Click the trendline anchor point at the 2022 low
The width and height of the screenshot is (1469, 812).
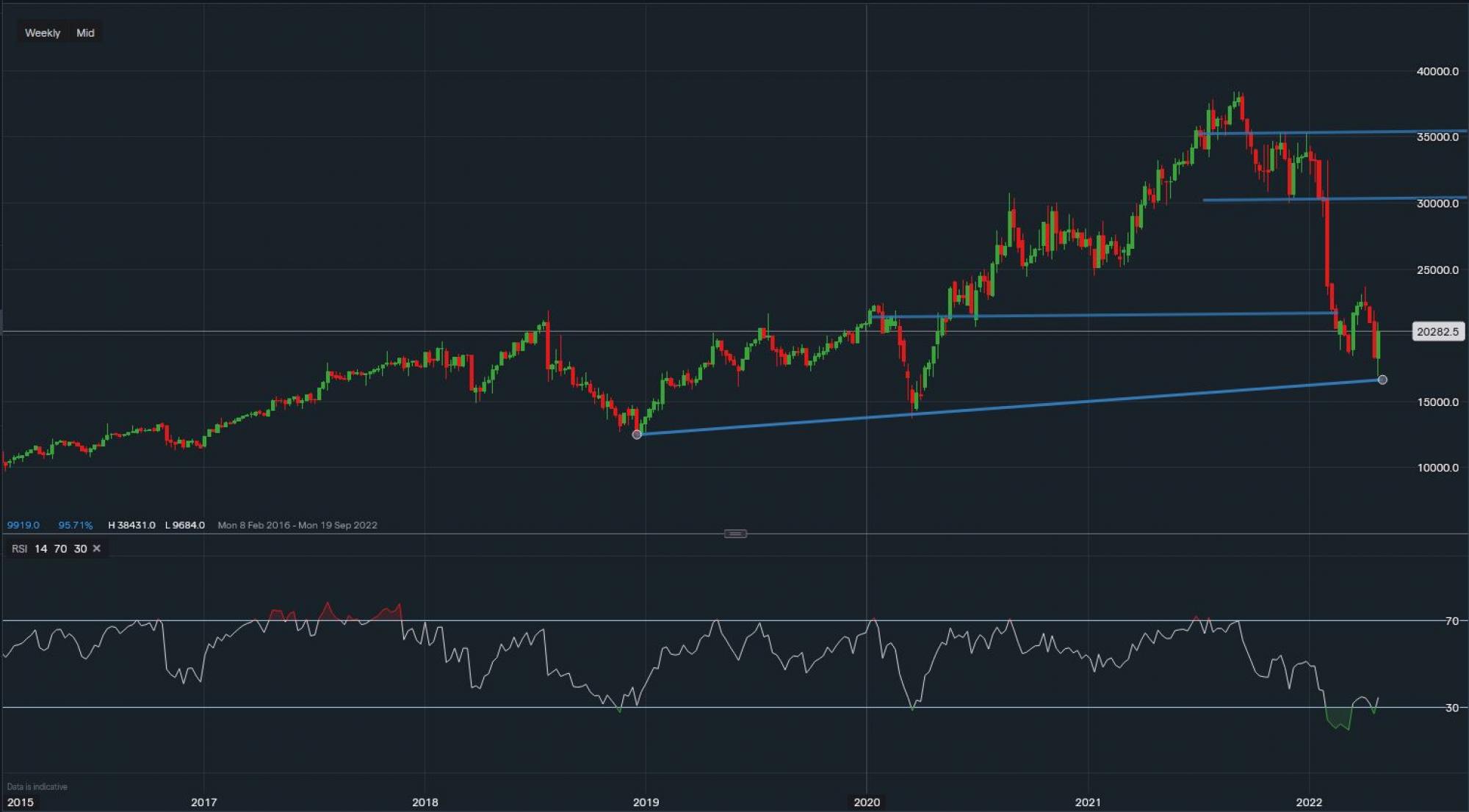coord(1382,380)
